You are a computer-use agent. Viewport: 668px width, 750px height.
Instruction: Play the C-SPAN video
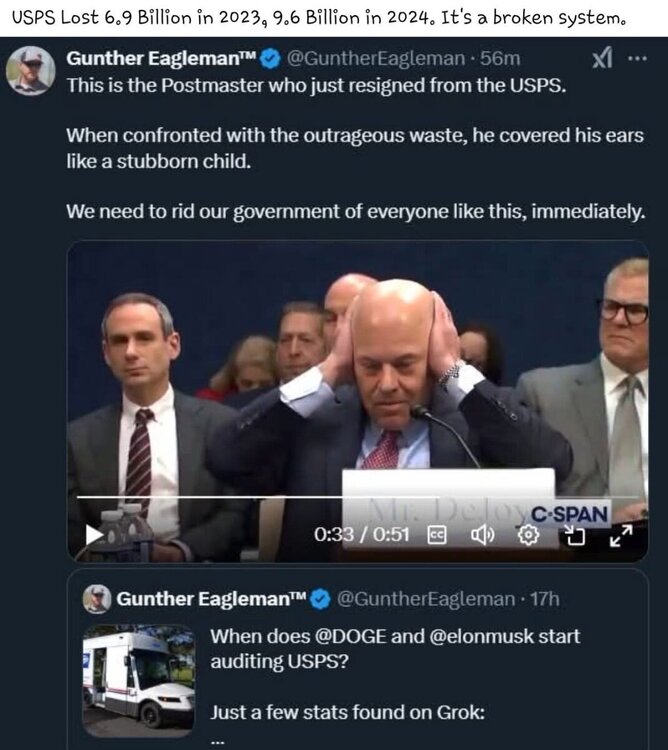tap(94, 534)
